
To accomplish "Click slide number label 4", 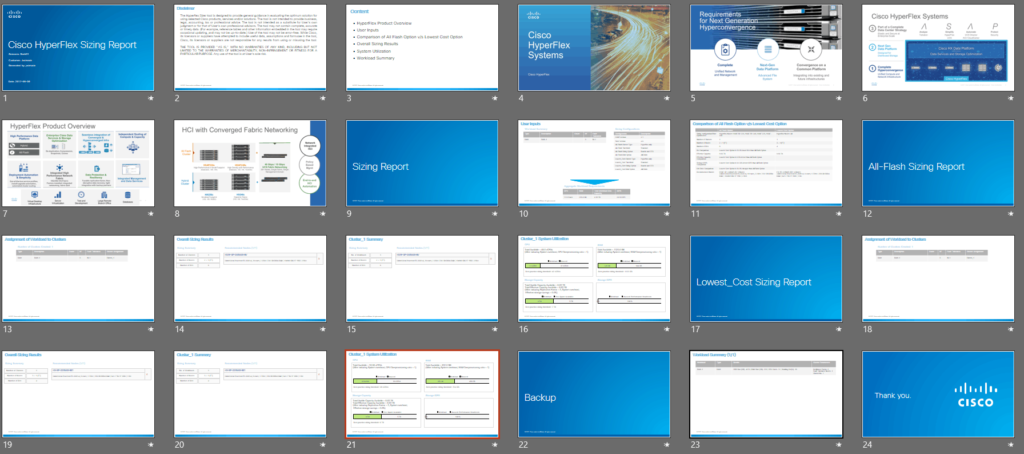I will [521, 98].
